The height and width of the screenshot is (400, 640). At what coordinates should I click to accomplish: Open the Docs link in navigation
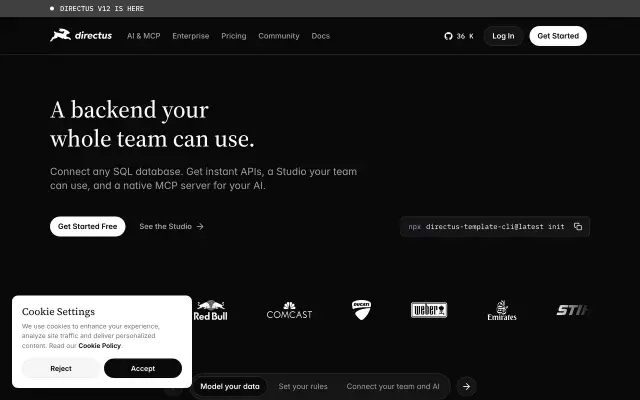pyautogui.click(x=320, y=36)
